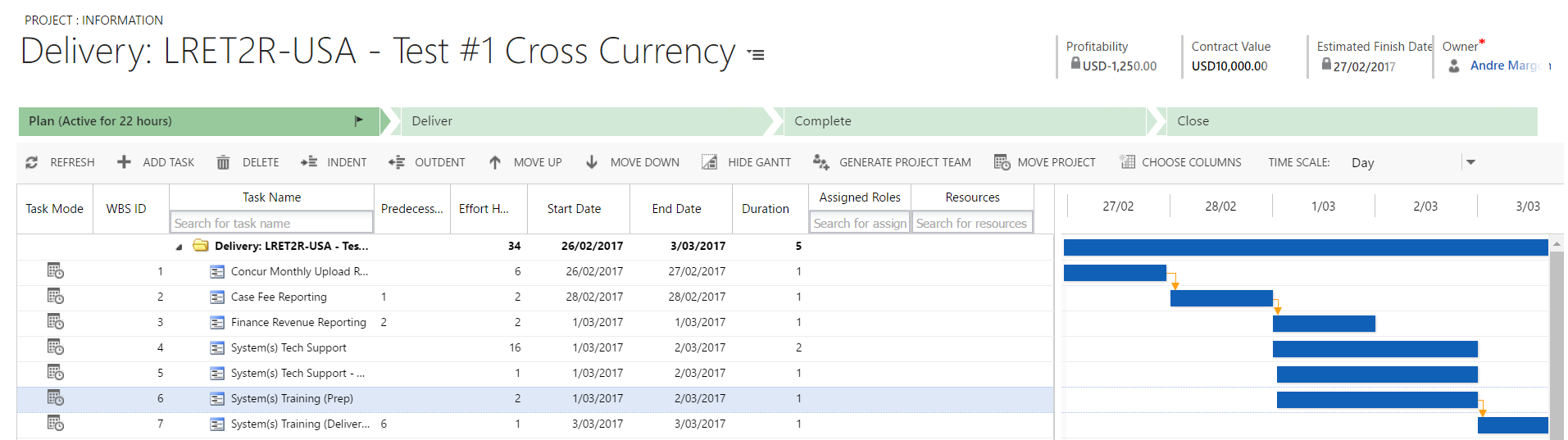
Task: Open the Choose Columns option
Action: [x=1181, y=162]
